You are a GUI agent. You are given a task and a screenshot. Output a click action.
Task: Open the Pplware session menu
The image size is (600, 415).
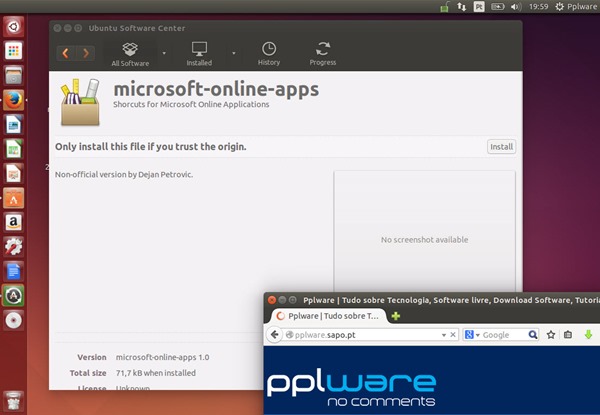[x=576, y=7]
